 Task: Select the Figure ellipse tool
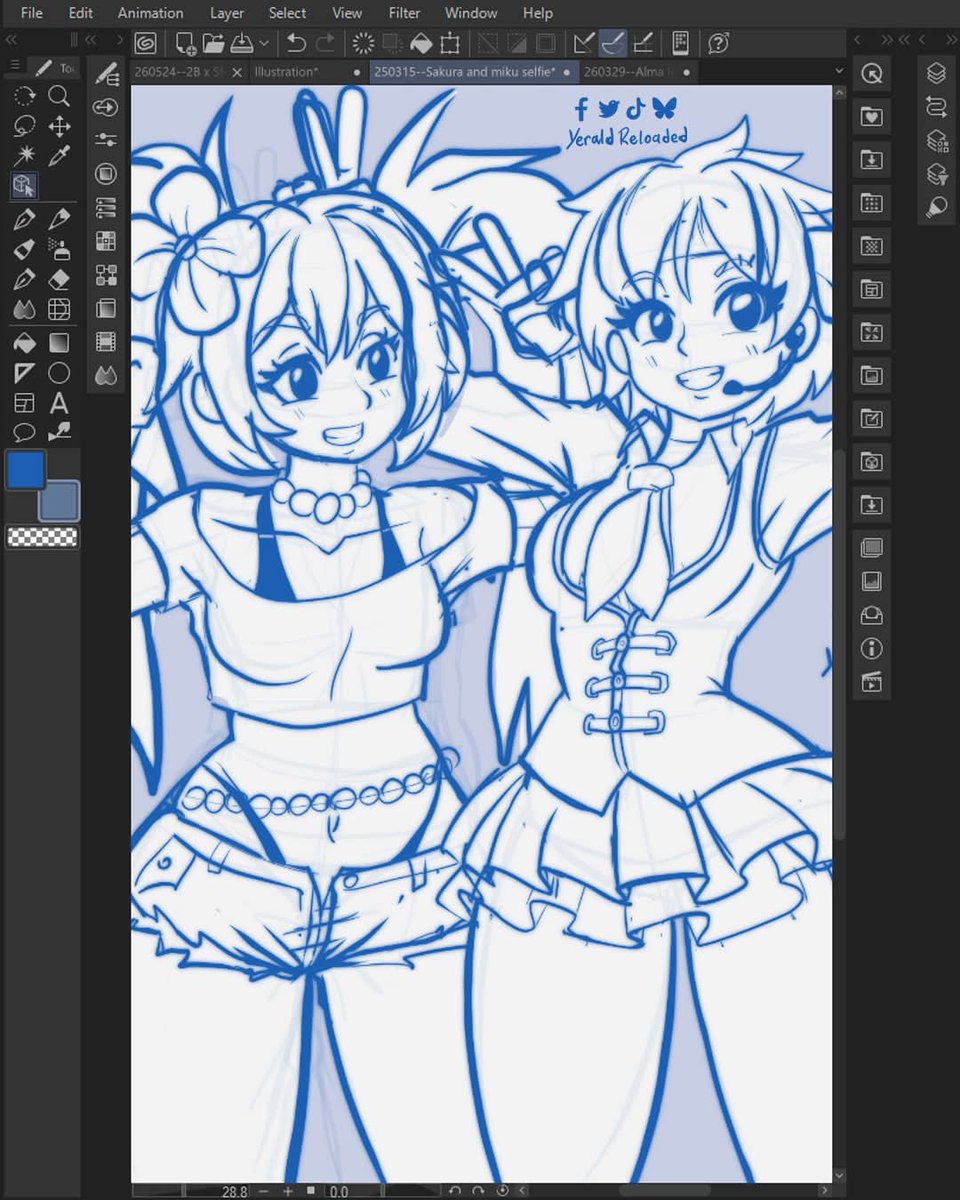[59, 373]
